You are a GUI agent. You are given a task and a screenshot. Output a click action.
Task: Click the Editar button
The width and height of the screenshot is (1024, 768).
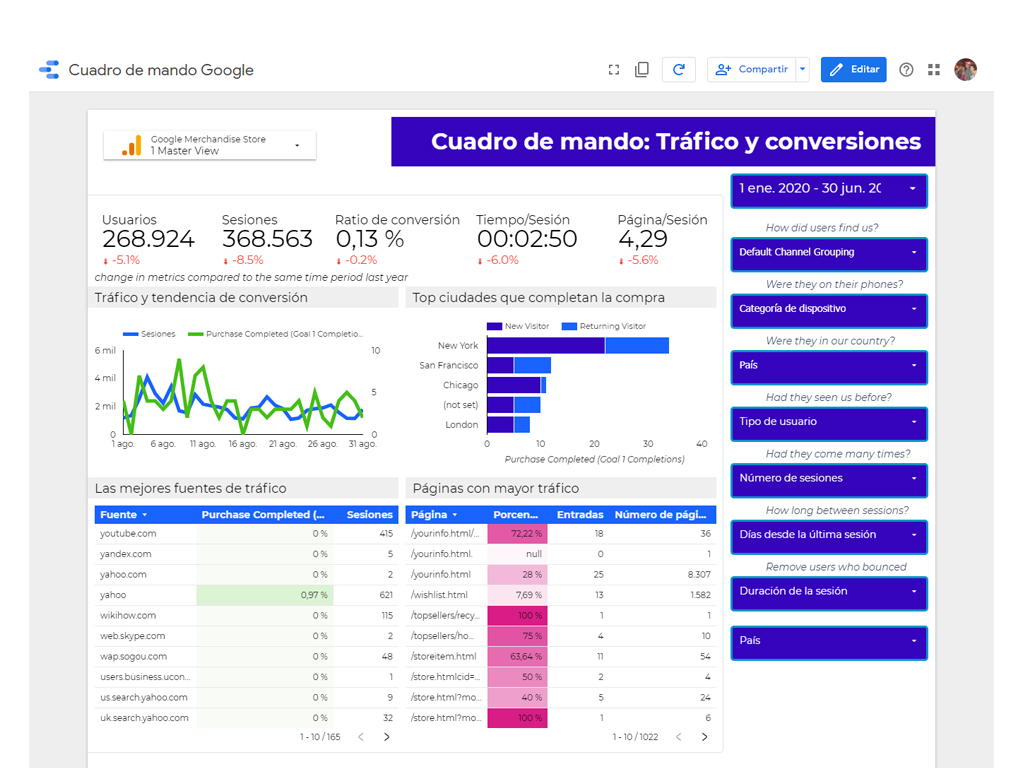[x=853, y=70]
